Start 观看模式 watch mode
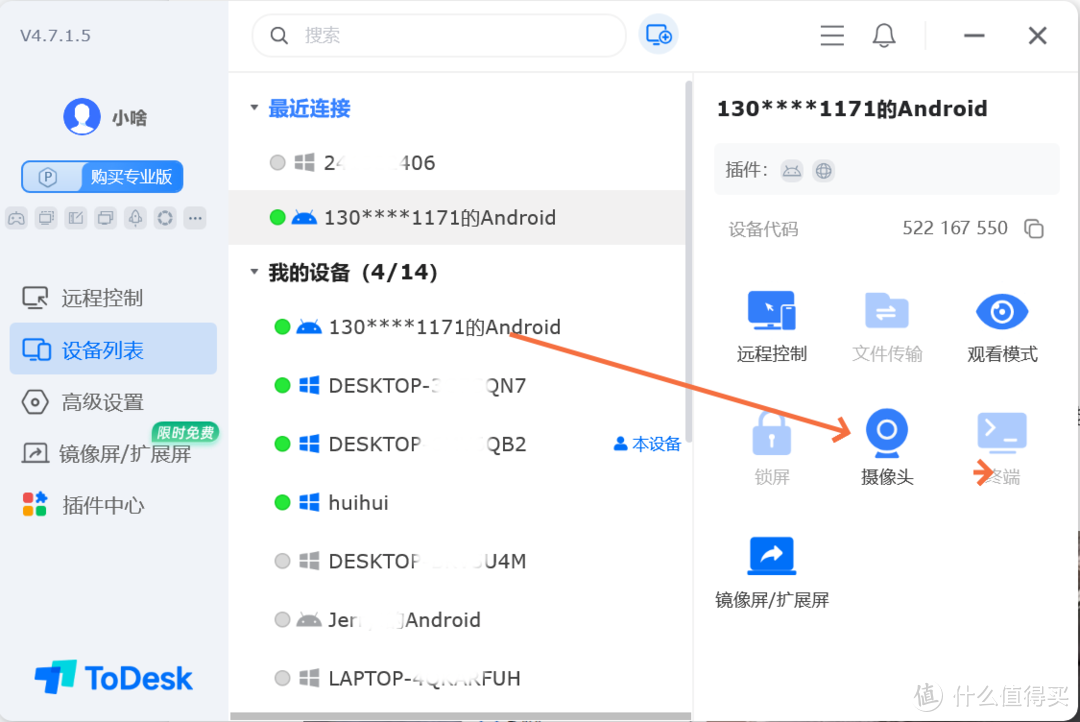1080x722 pixels. (1002, 327)
